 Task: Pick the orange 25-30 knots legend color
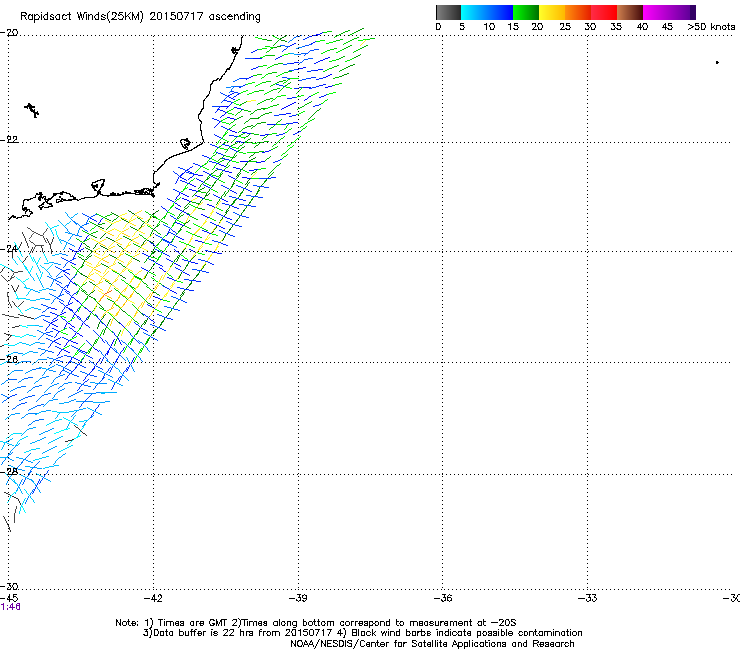tap(578, 12)
